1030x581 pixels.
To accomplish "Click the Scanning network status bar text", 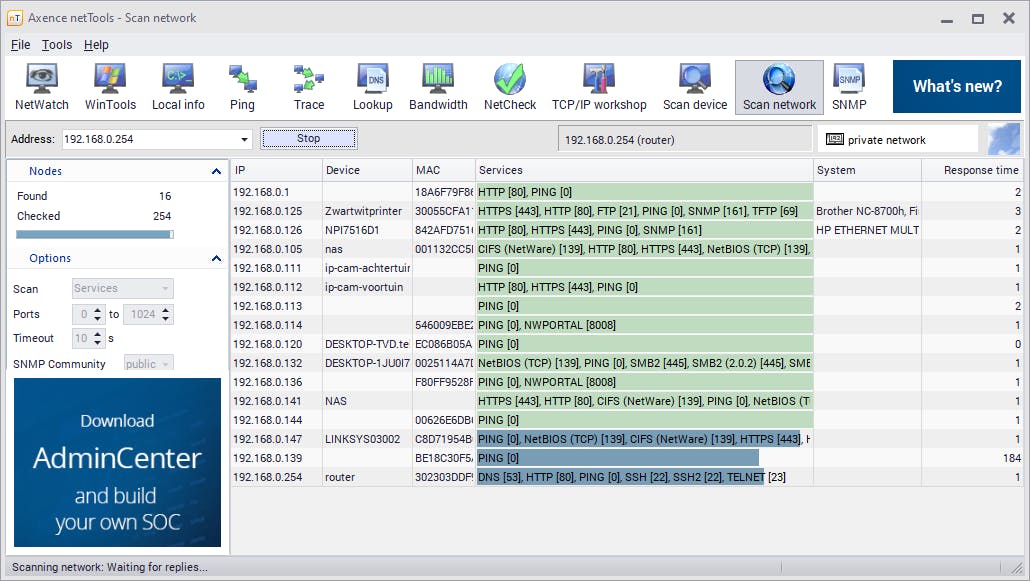I will point(110,567).
